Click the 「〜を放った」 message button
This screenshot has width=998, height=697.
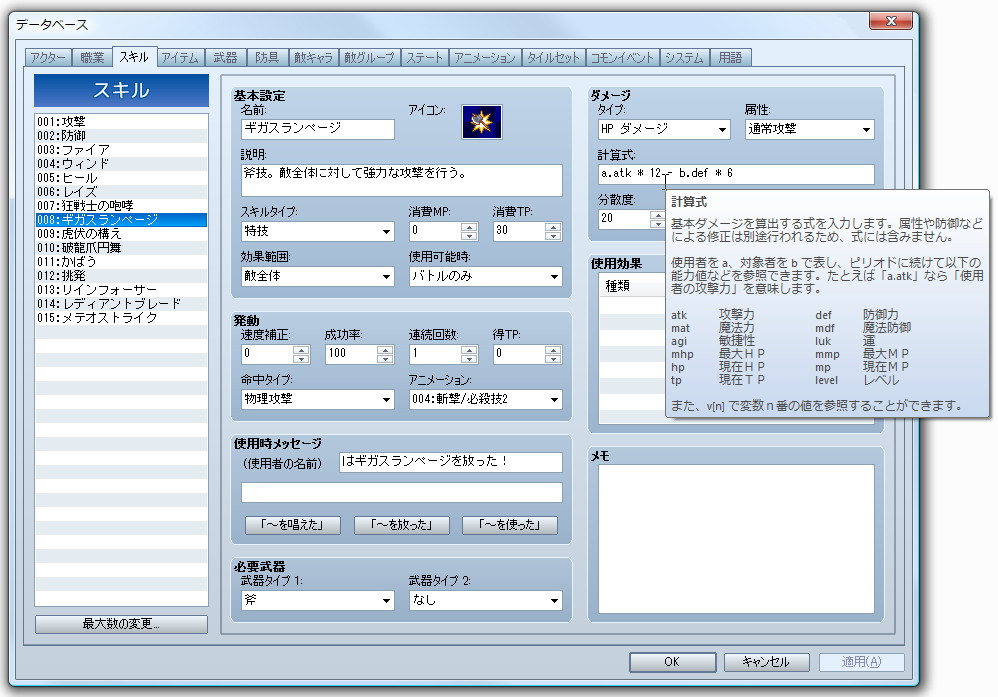401,524
